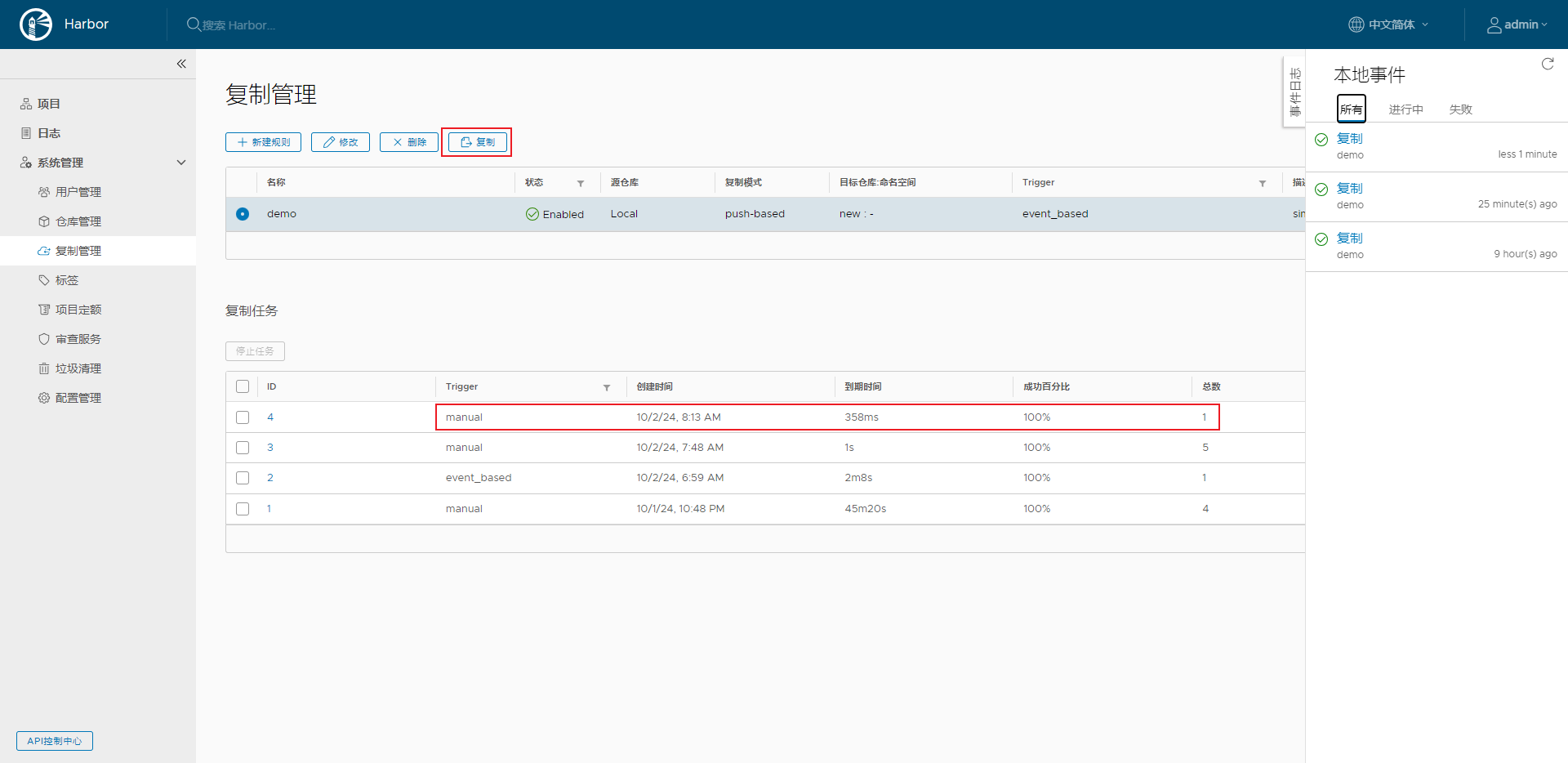The height and width of the screenshot is (763, 1568).
Task: Click the 复制管理 replication cloud icon
Action: 44,251
